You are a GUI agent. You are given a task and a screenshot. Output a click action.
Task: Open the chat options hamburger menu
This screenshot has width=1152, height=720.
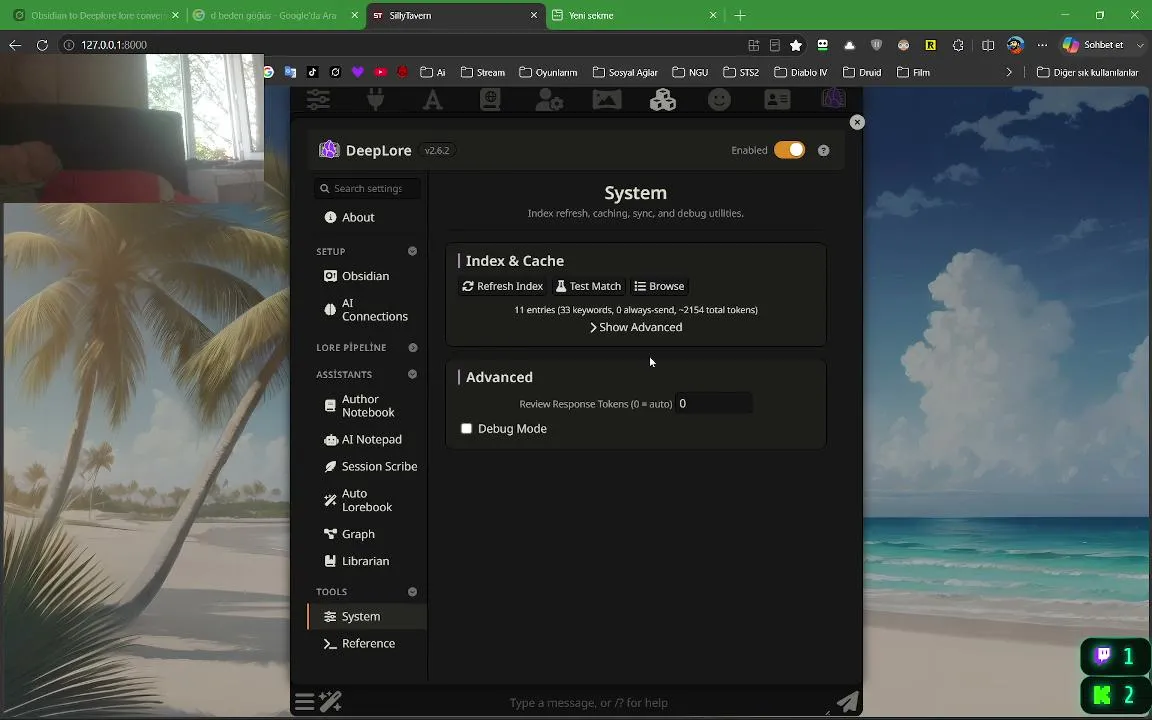304,702
